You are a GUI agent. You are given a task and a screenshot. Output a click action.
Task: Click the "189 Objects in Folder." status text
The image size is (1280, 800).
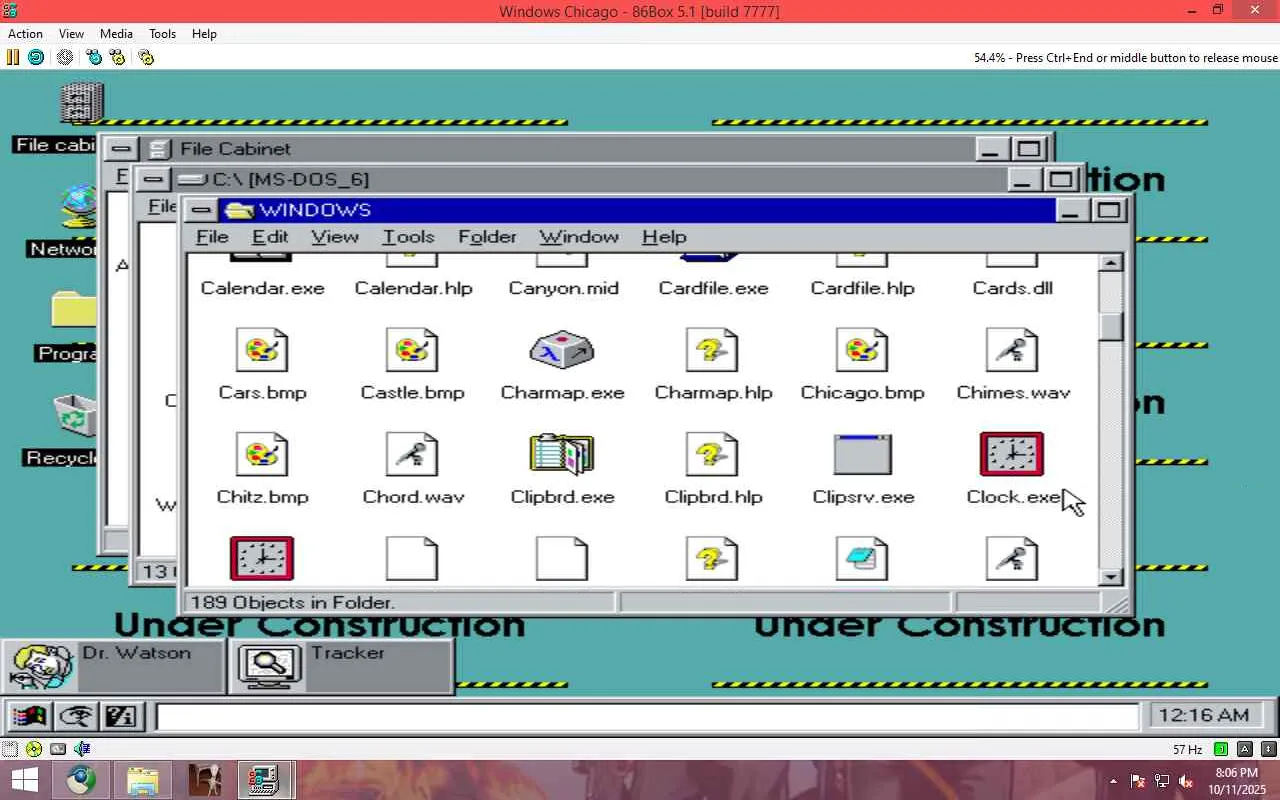pyautogui.click(x=292, y=603)
